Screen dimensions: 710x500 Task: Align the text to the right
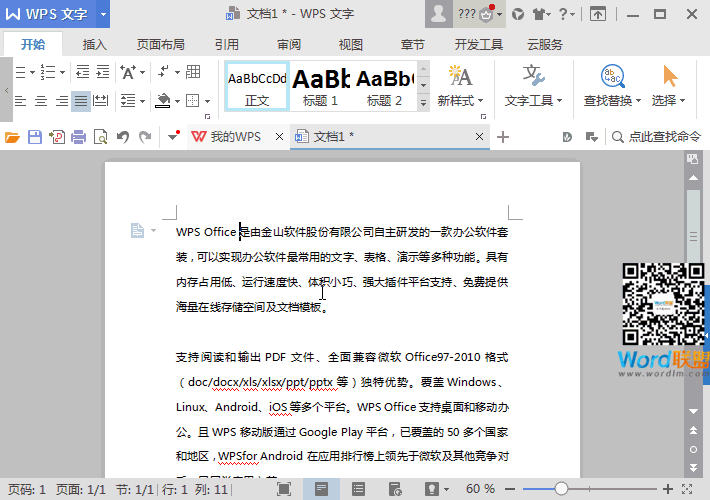coord(62,101)
